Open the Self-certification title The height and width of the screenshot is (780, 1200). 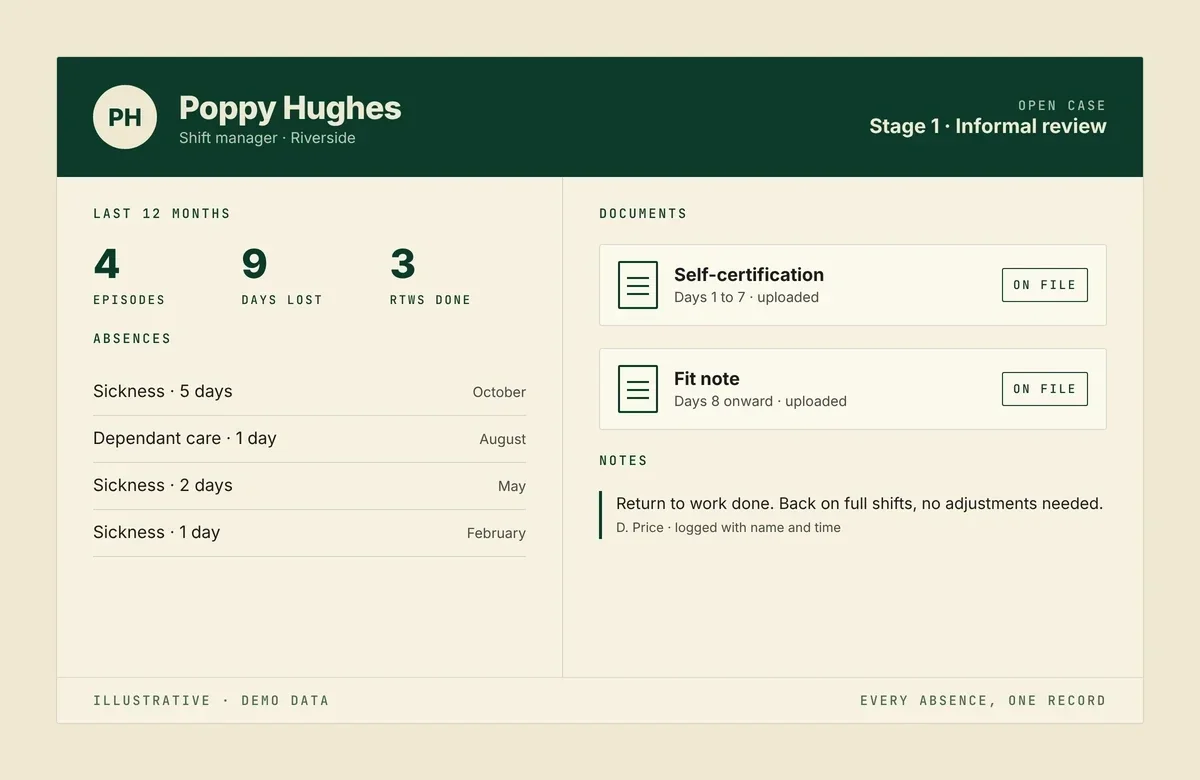(x=749, y=275)
